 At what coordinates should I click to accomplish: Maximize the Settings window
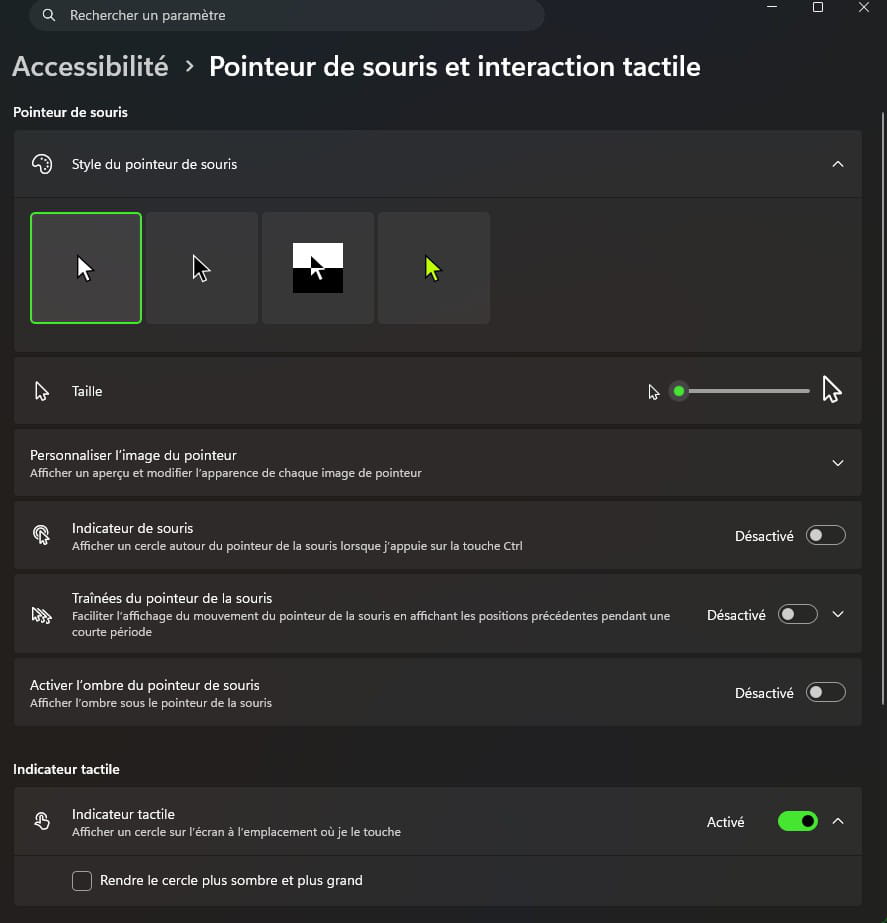tap(818, 7)
